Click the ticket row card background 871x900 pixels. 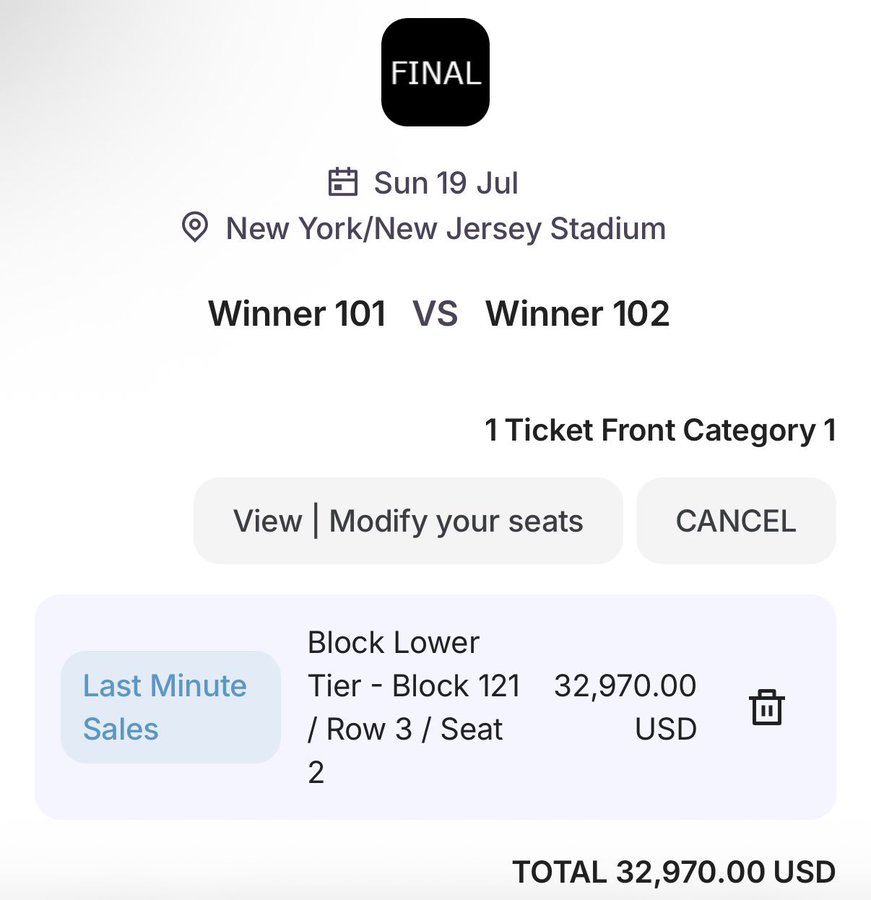[435, 707]
